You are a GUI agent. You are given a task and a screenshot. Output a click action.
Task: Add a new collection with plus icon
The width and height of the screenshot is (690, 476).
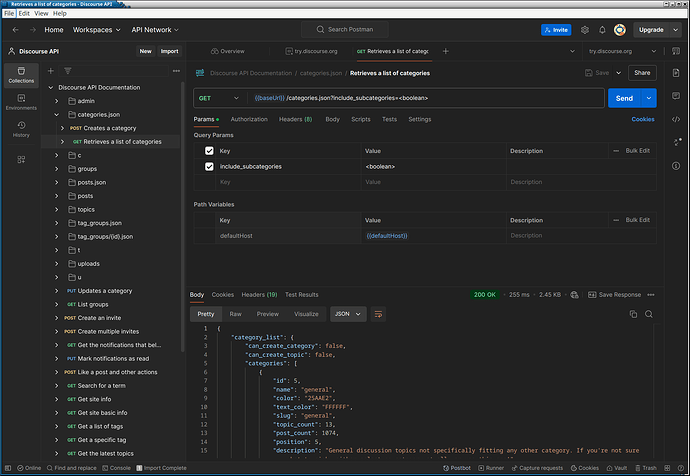51,71
